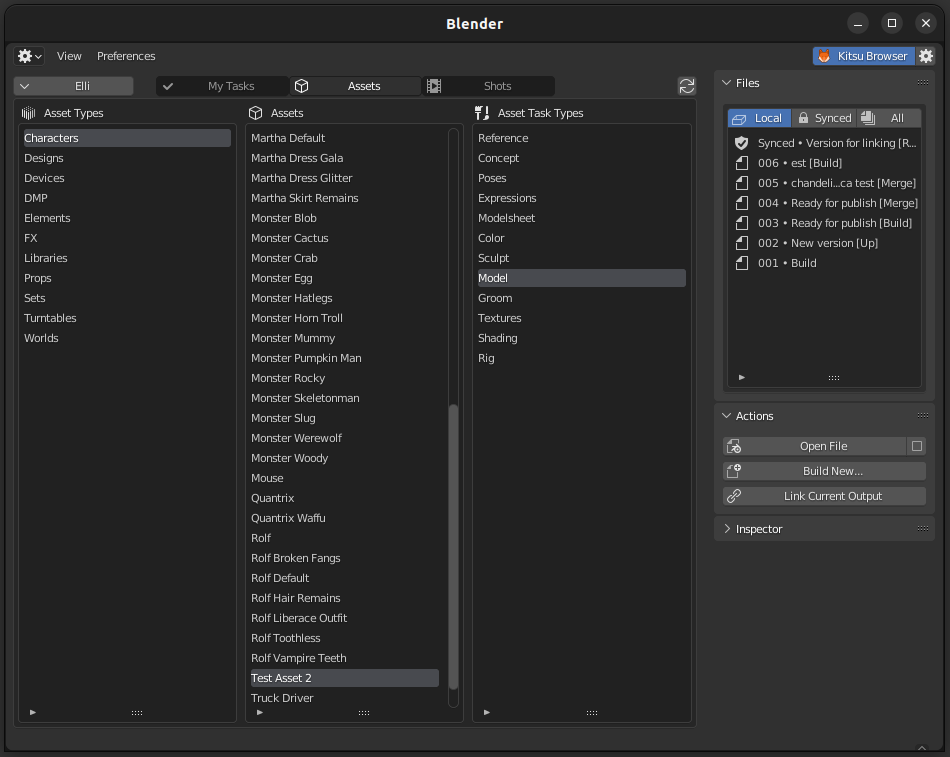
Task: Expand filter triangle under Asset Task Types
Action: point(487,712)
